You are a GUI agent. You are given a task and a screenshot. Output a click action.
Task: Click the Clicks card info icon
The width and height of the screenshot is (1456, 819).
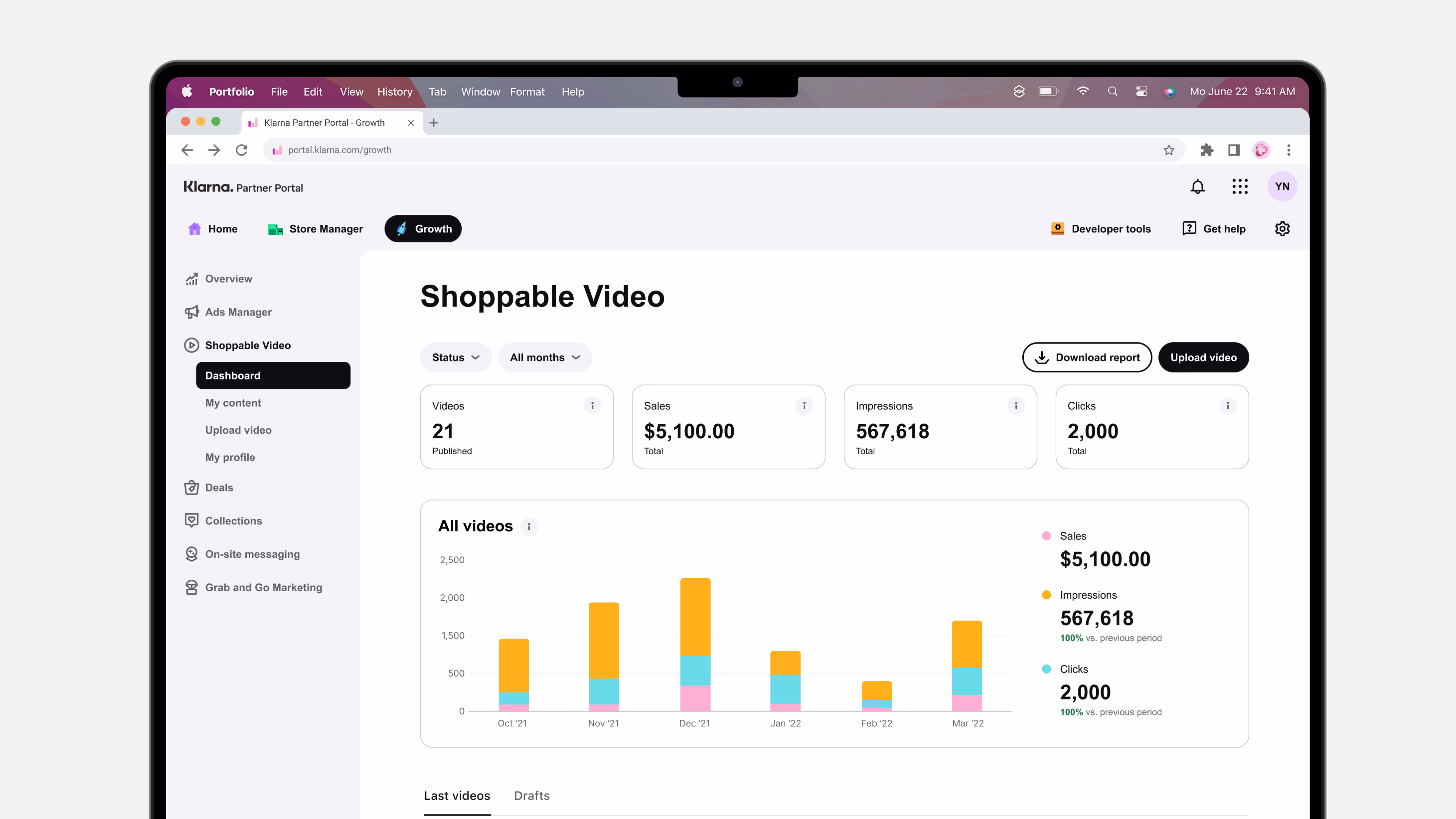pyautogui.click(x=1228, y=405)
